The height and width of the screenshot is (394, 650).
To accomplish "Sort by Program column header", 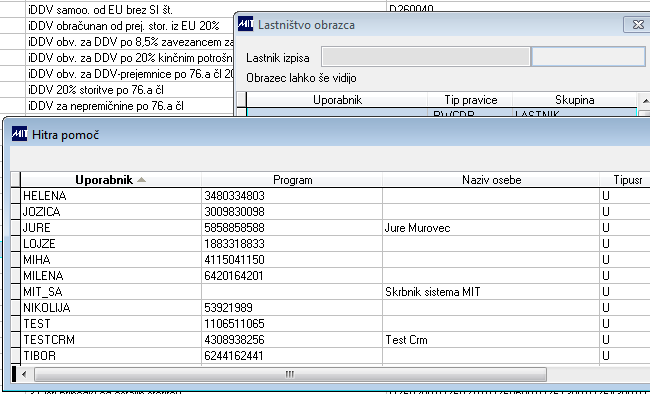I will [292, 180].
